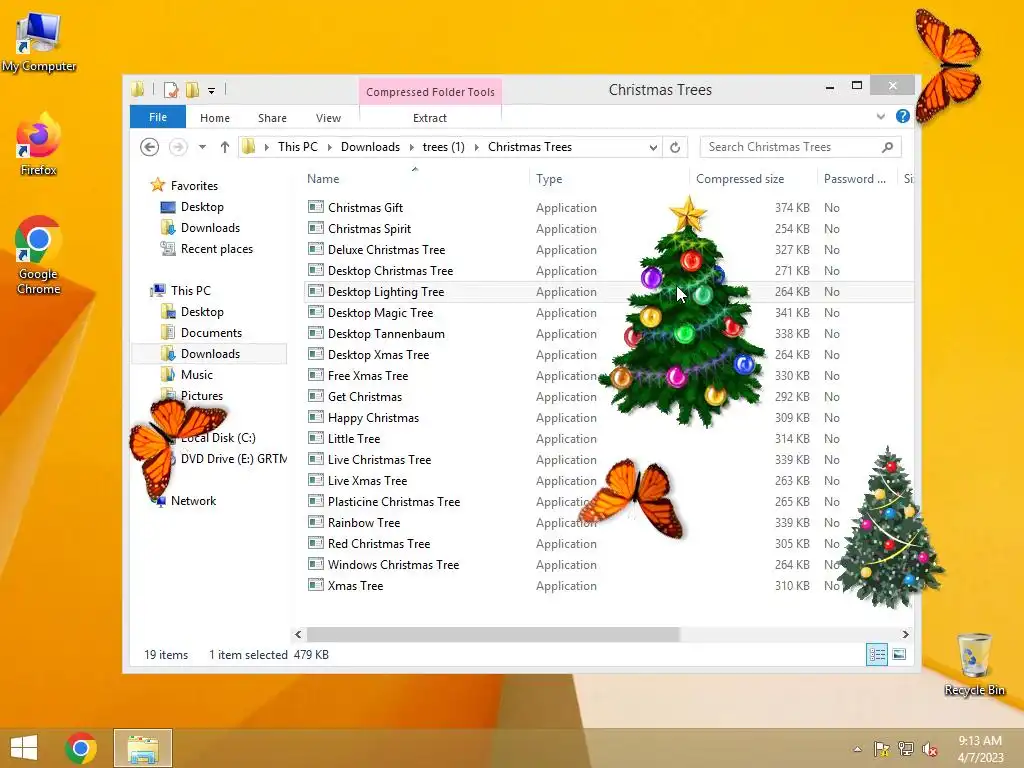Open the Extract tab
The width and height of the screenshot is (1024, 768).
pyautogui.click(x=430, y=118)
